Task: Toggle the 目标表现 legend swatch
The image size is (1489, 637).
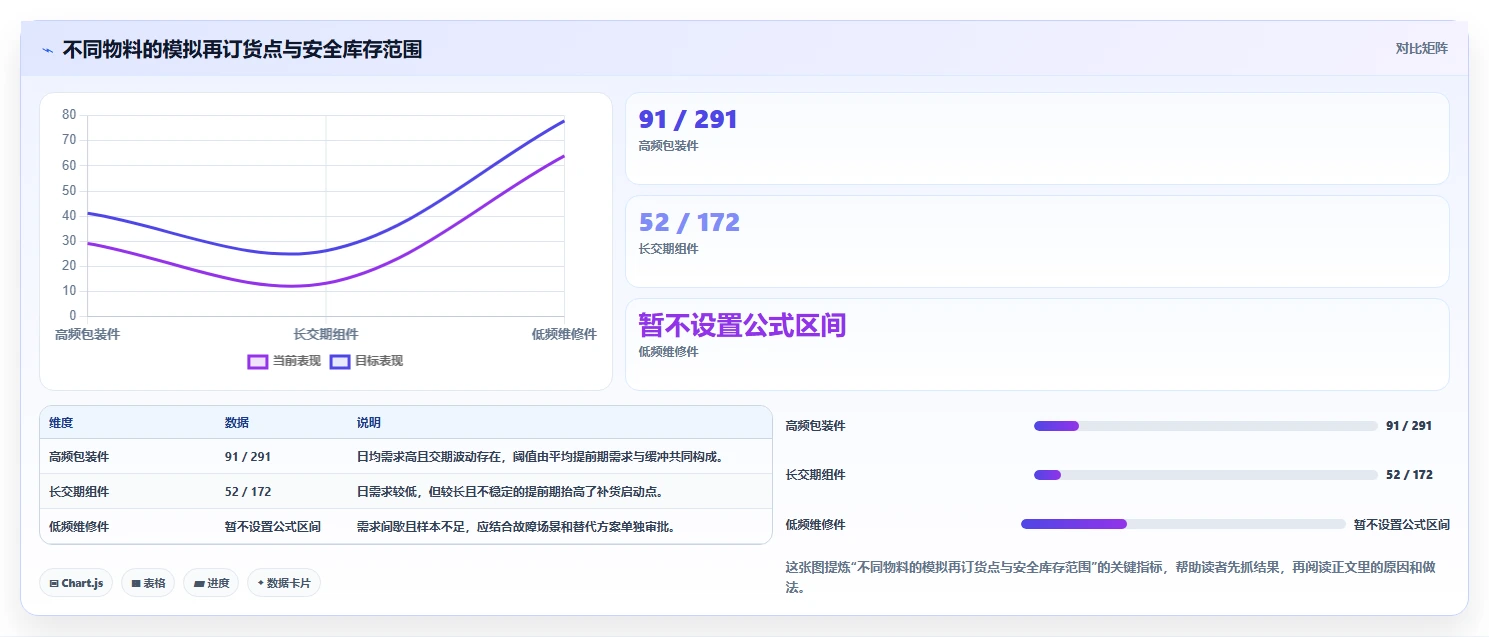Action: (x=340, y=361)
